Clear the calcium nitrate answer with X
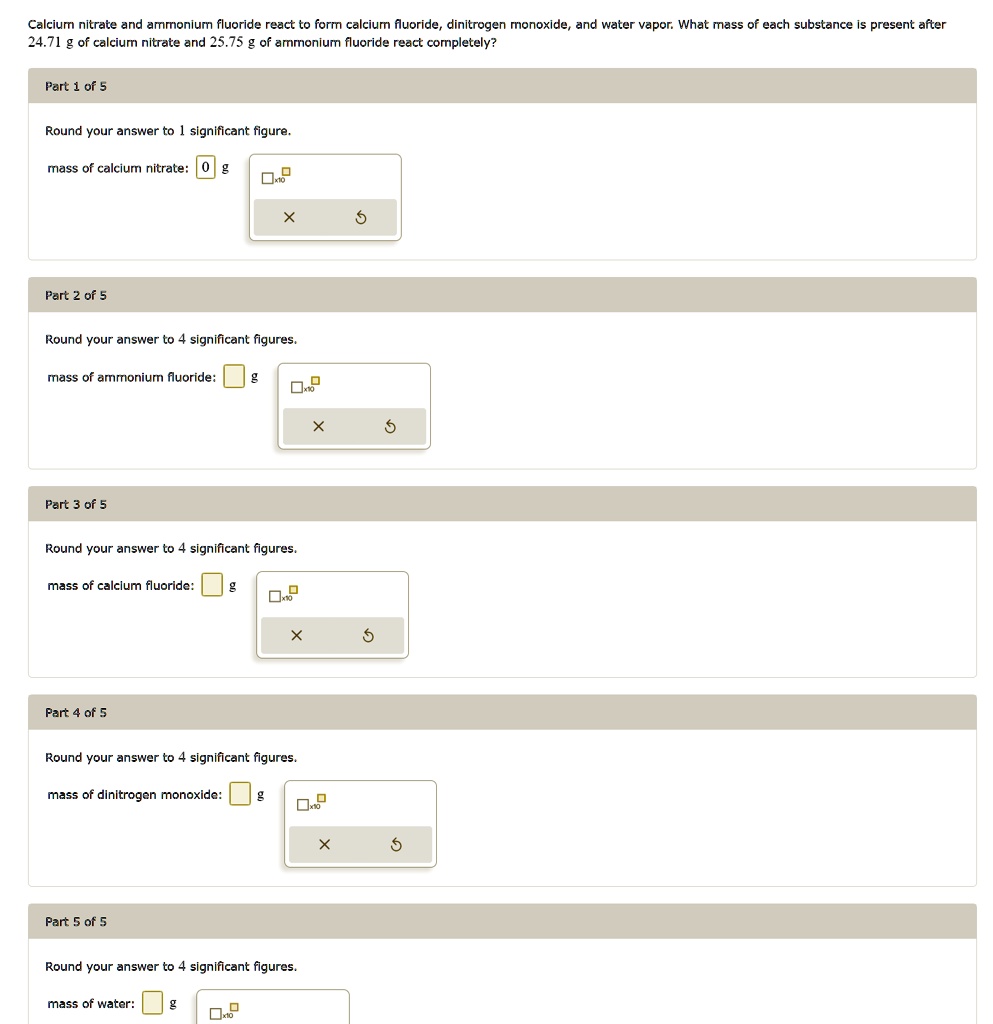The height and width of the screenshot is (1024, 993). [x=289, y=218]
